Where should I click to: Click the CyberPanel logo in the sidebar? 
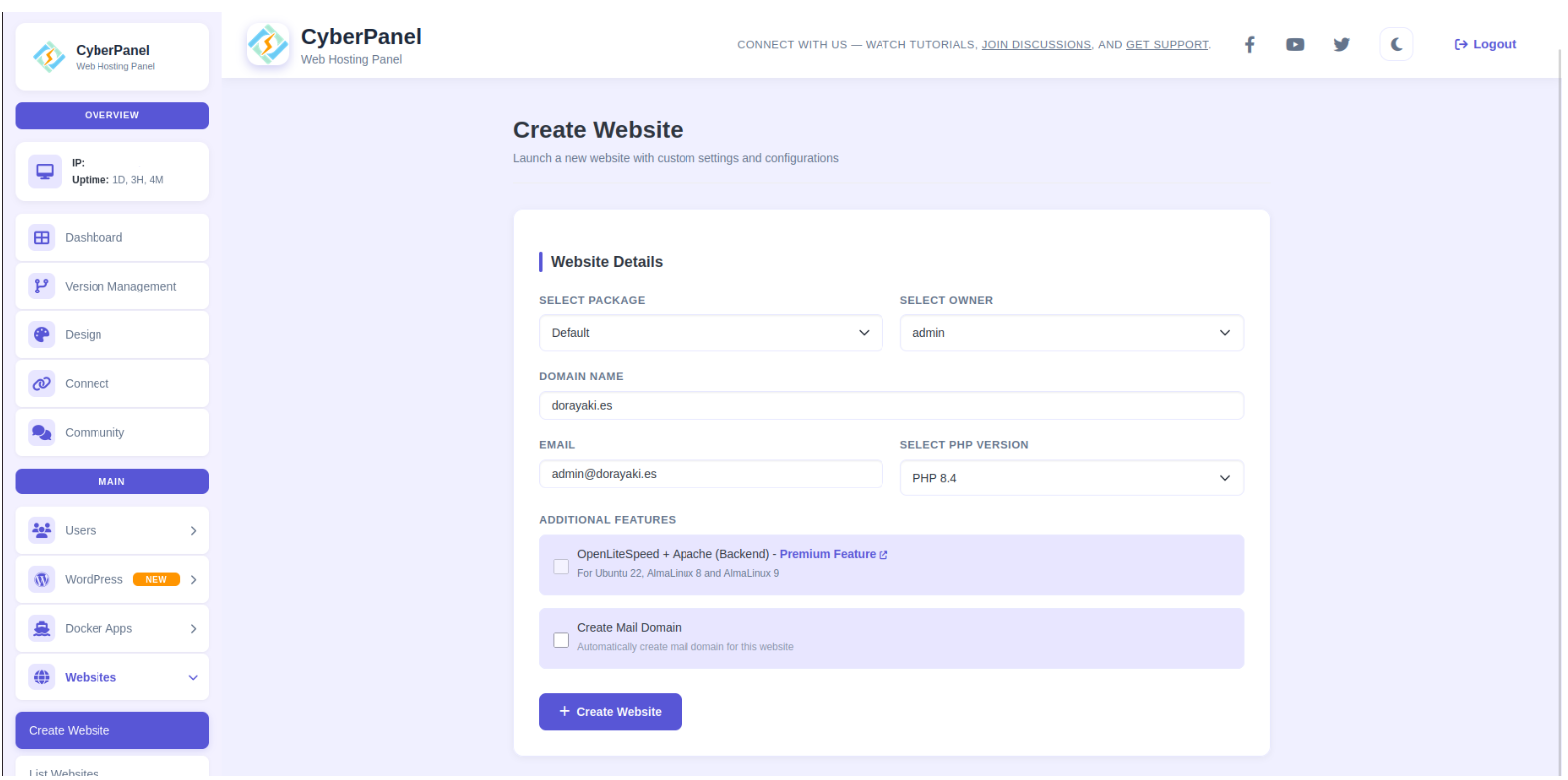pos(49,57)
